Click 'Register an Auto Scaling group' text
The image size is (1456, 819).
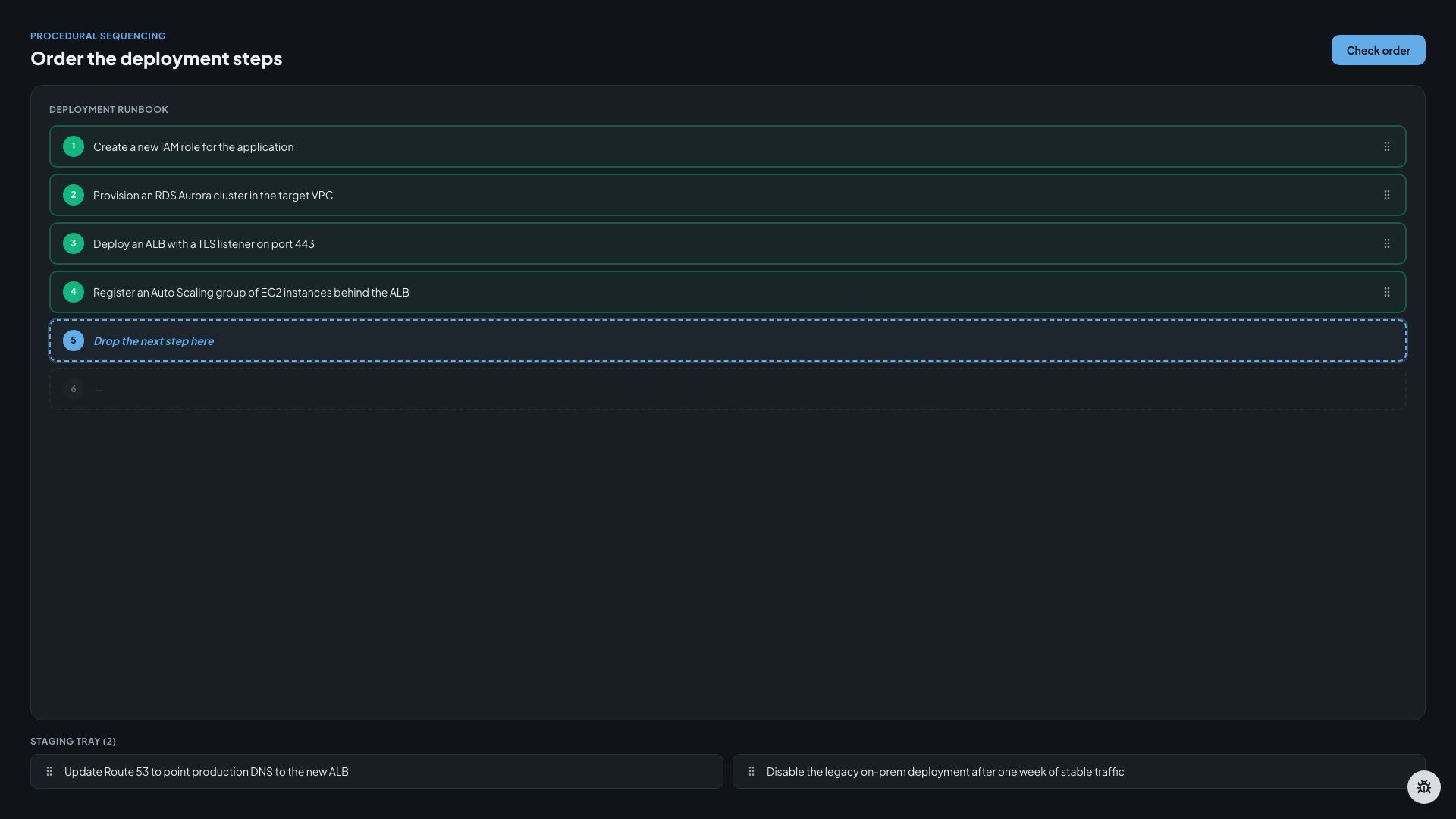click(x=251, y=292)
